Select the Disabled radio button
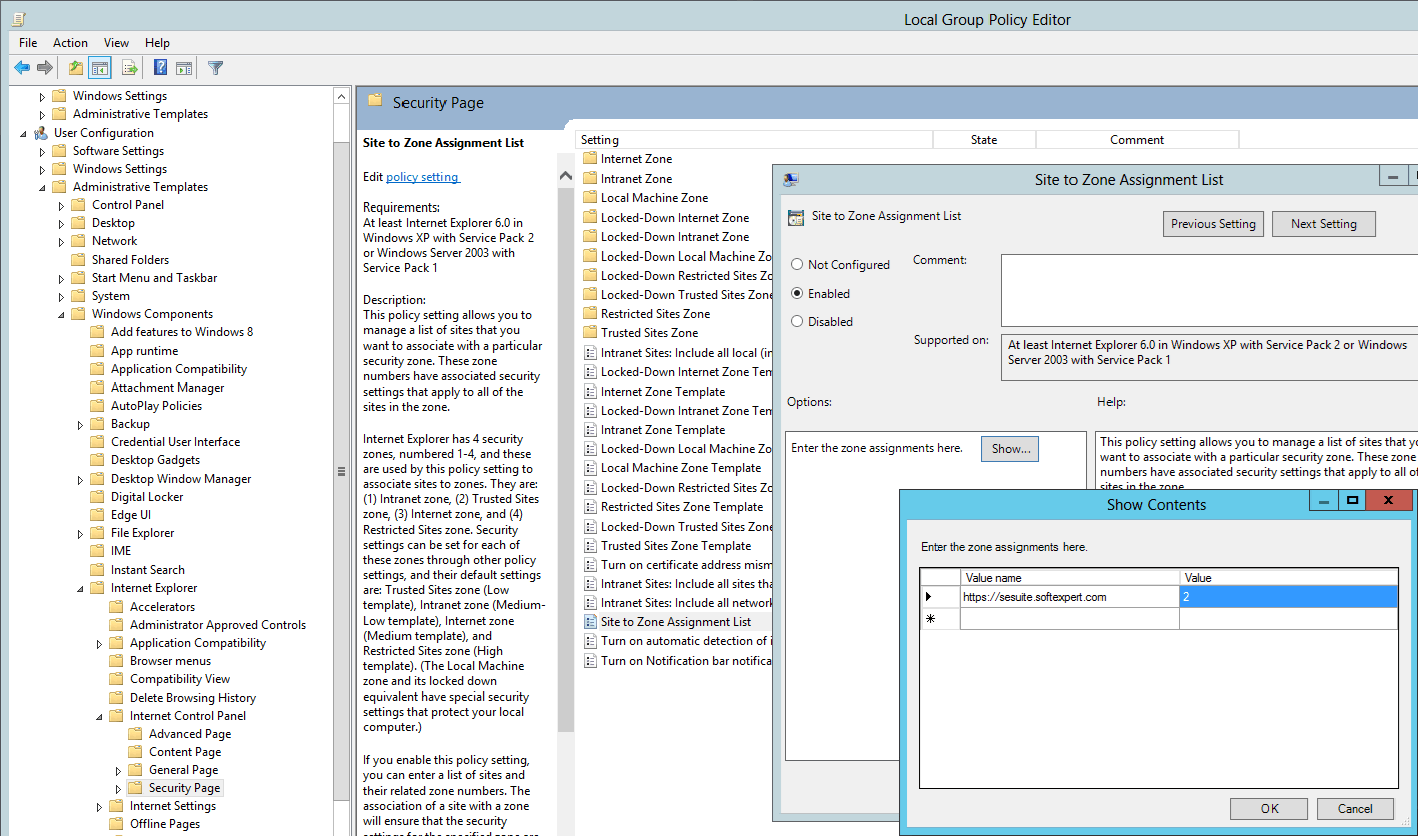The height and width of the screenshot is (836, 1418). click(x=797, y=321)
